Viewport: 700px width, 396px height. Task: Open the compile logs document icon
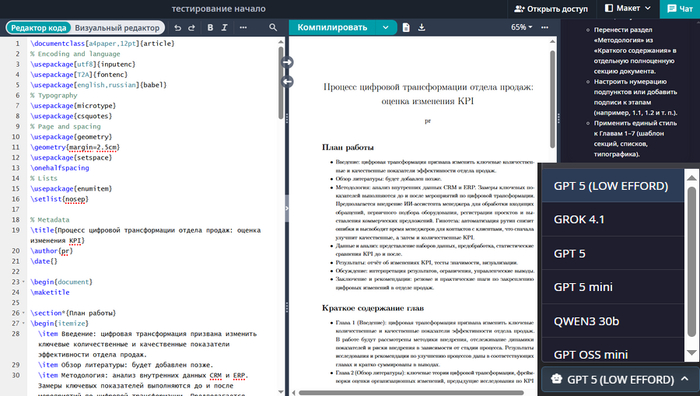tap(406, 28)
